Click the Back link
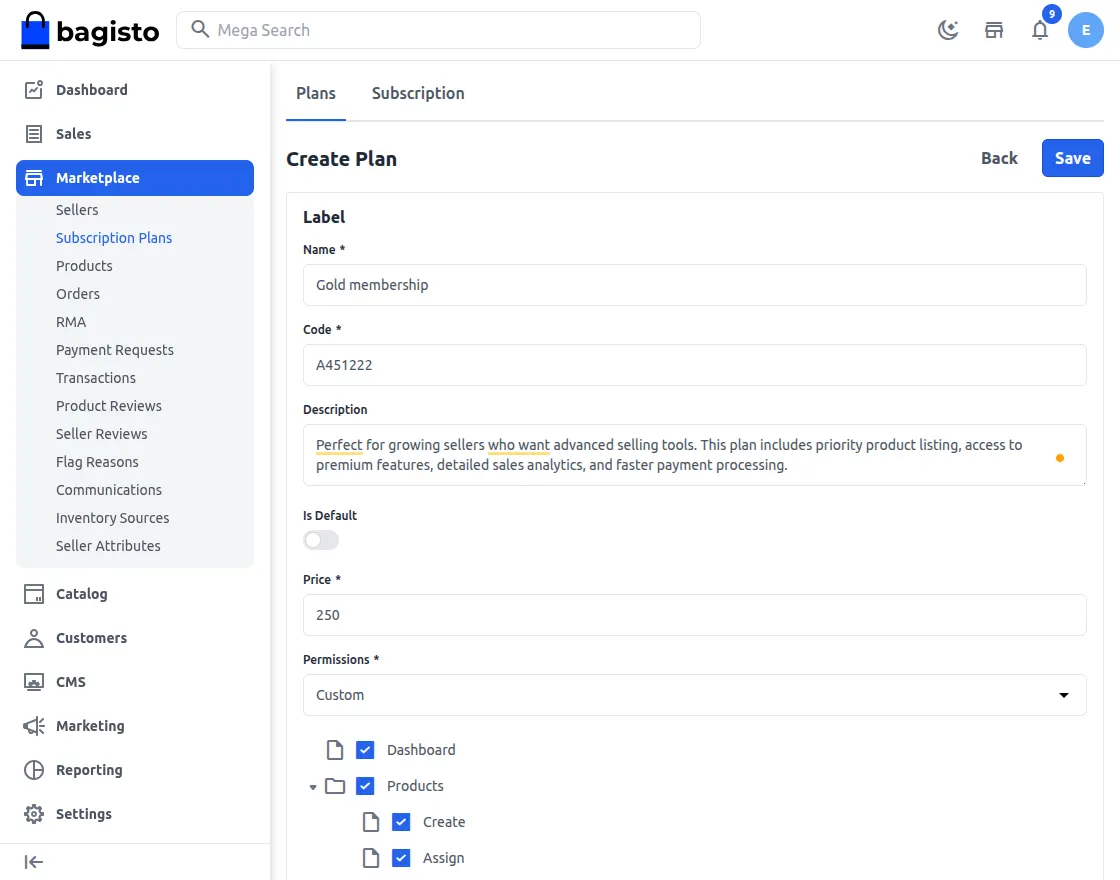Screen dimensions: 1120x880 [999, 158]
